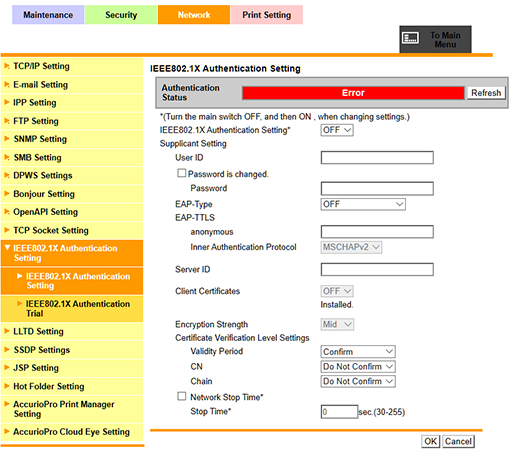The height and width of the screenshot is (452, 517).
Task: Open the Chain Do Not Confirm dropdown
Action: (358, 381)
